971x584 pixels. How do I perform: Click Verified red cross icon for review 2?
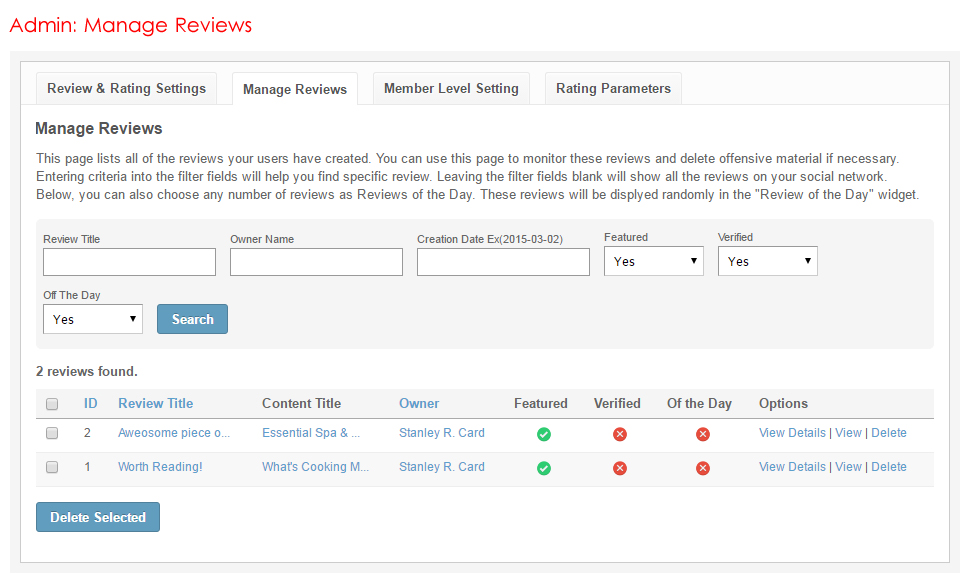point(620,434)
